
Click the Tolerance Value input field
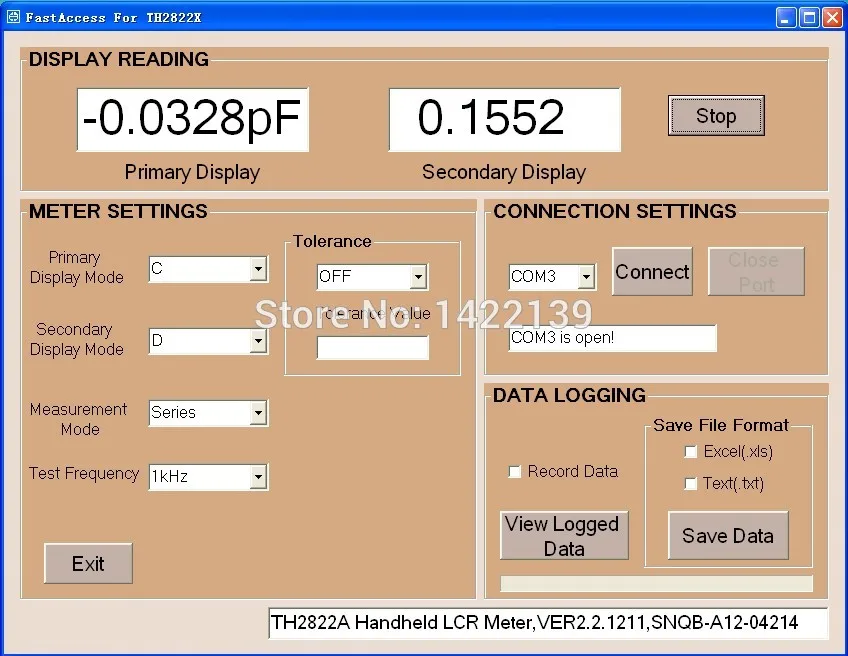pos(373,348)
